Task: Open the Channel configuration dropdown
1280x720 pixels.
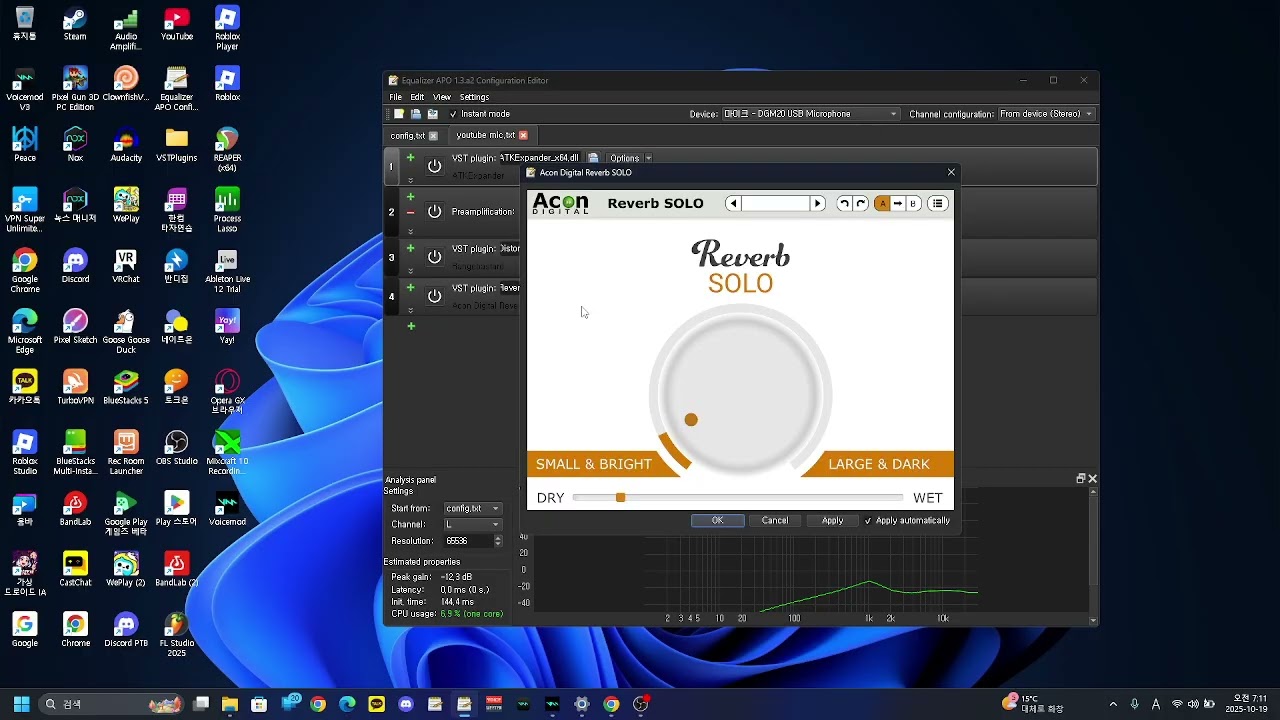Action: (1046, 114)
